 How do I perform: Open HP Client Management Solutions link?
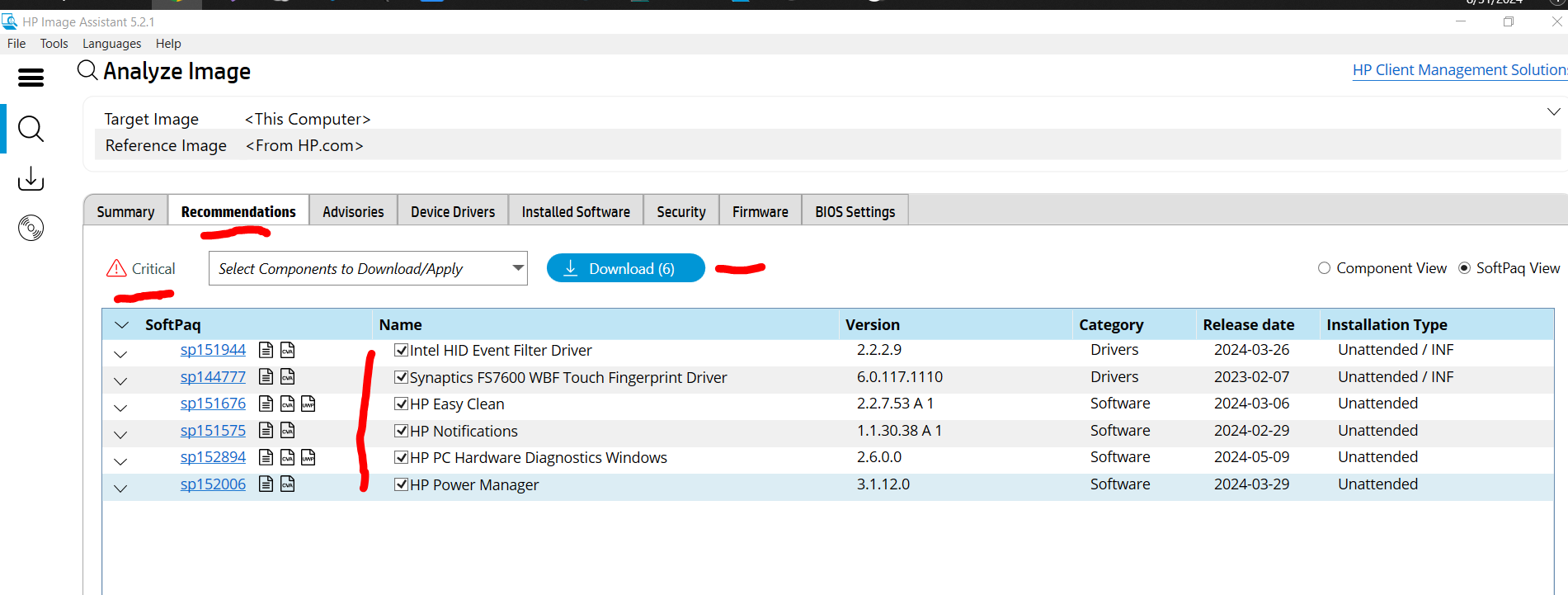click(1460, 70)
